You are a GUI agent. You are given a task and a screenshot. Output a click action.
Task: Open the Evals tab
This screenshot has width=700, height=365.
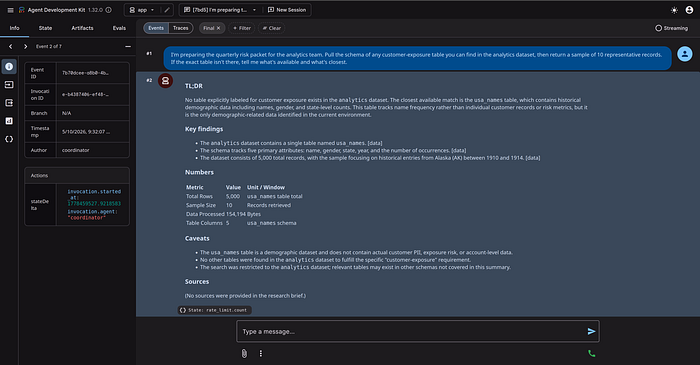tap(119, 28)
